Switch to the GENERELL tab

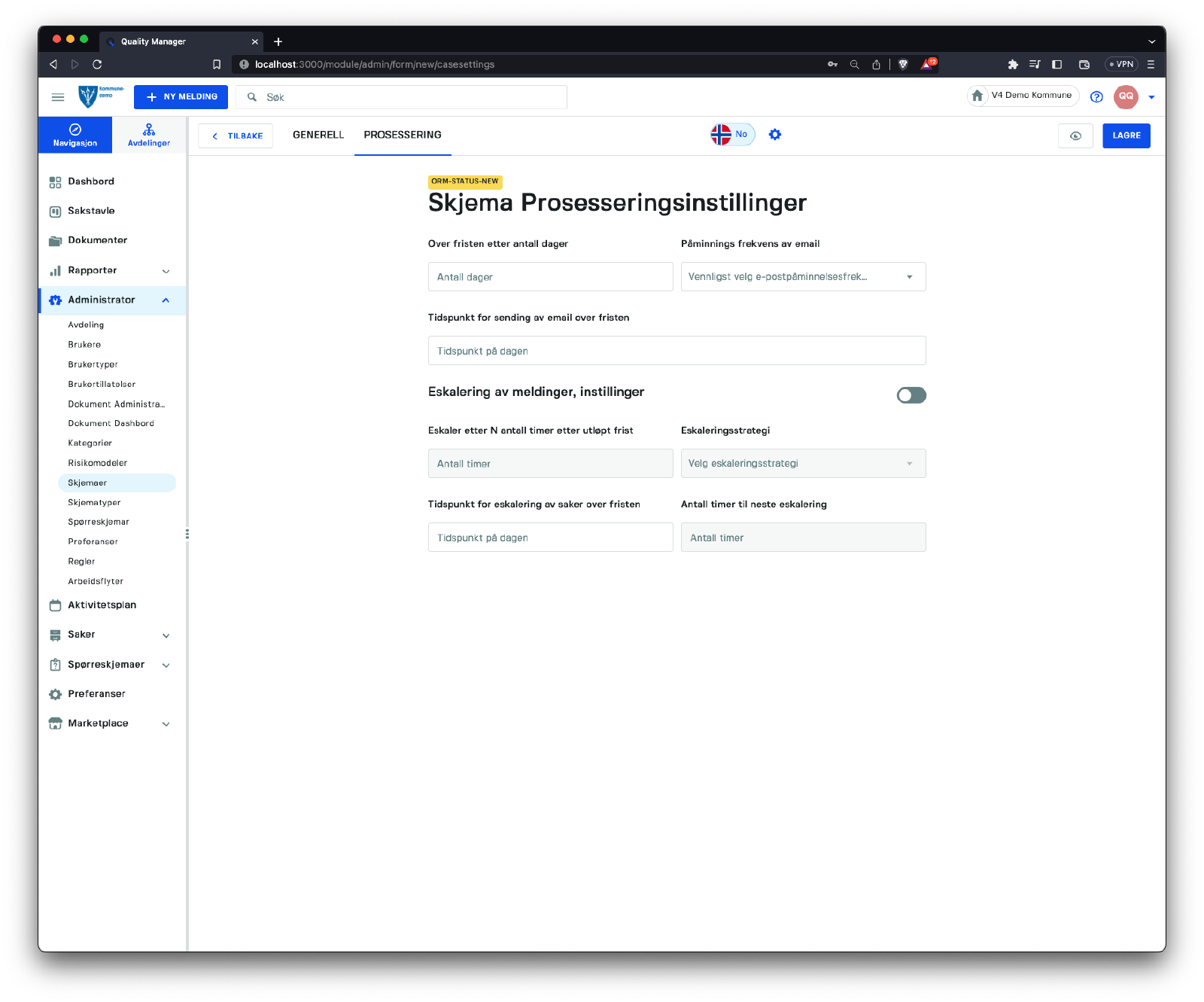(318, 135)
